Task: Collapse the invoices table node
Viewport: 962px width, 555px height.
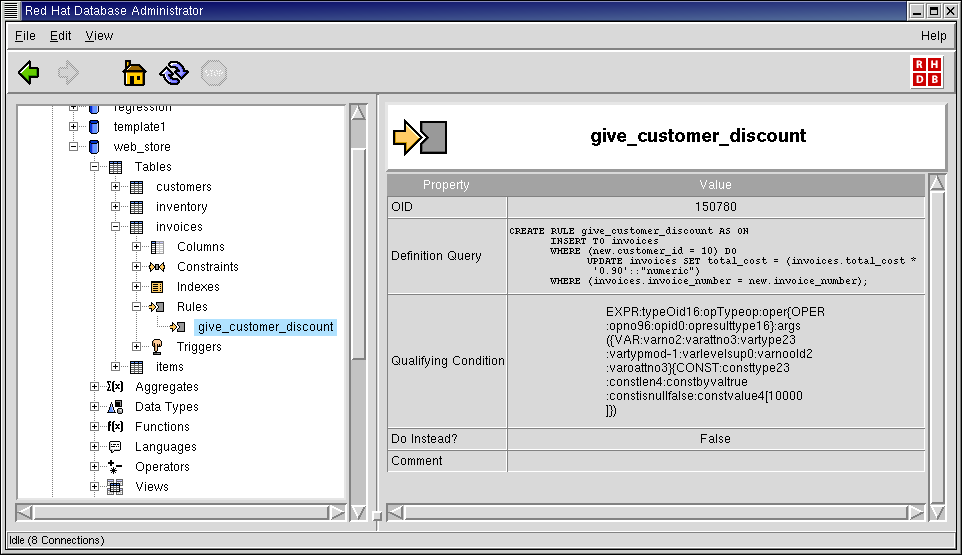Action: click(x=115, y=227)
